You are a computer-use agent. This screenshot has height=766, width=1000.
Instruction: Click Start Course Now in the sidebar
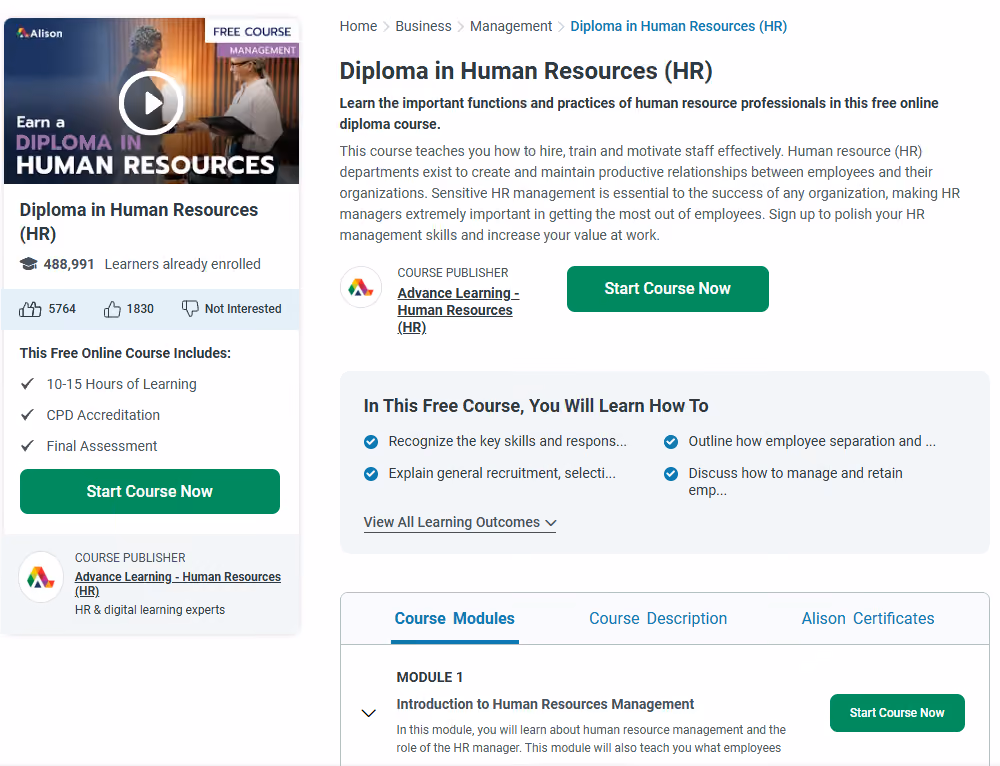click(150, 492)
